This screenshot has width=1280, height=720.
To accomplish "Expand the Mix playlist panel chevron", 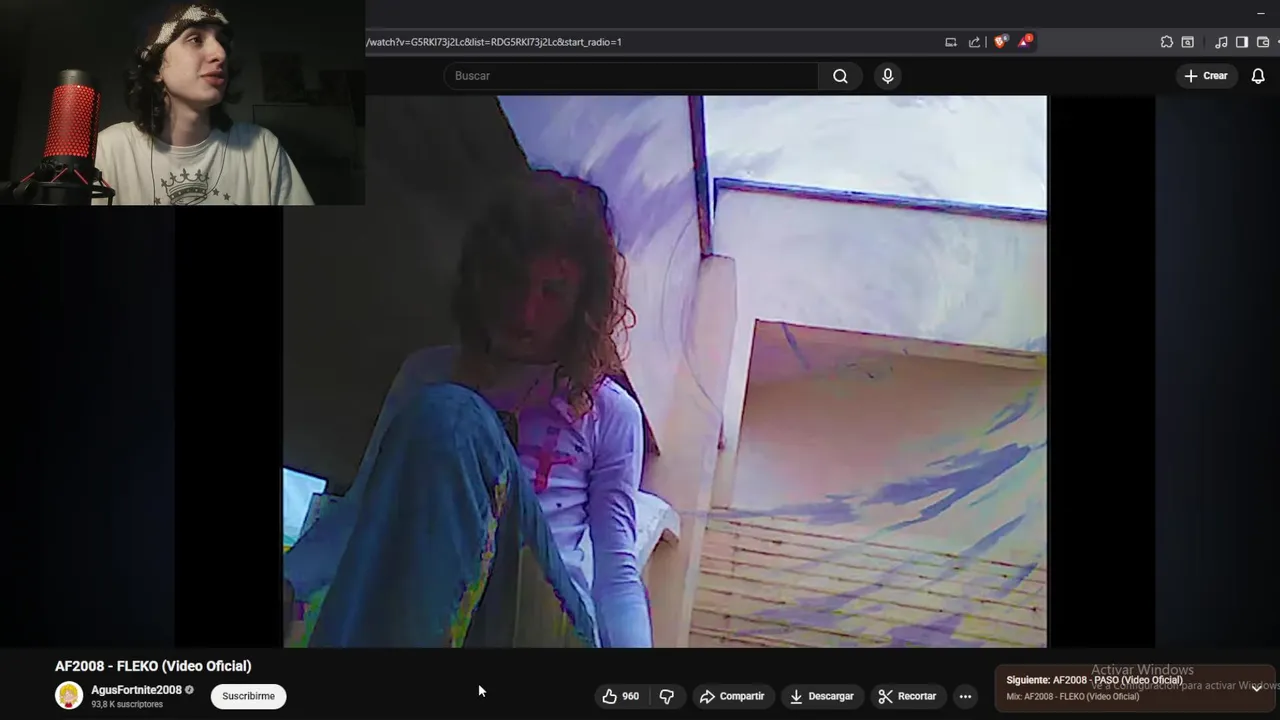I will click(1257, 687).
